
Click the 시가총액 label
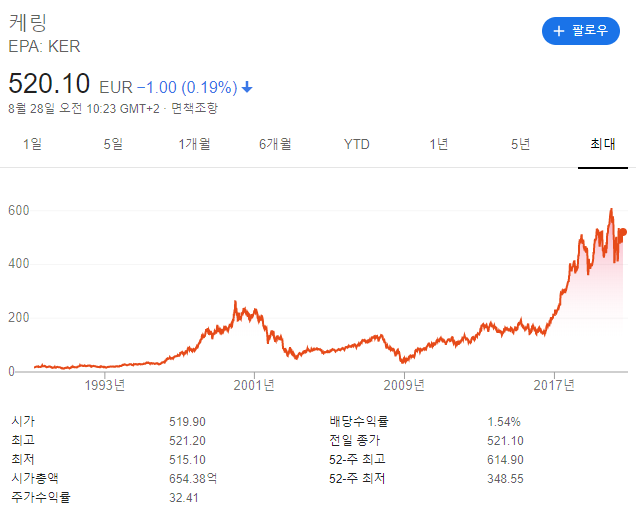[35, 478]
